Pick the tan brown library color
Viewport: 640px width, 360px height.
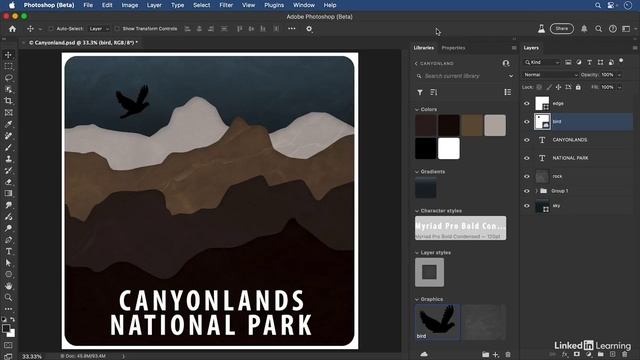coord(472,125)
